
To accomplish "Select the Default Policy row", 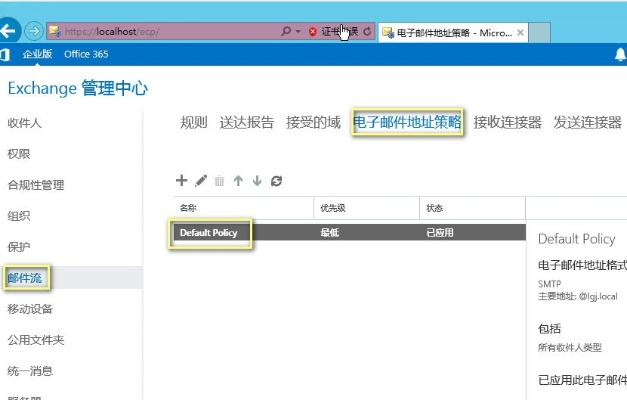I will tap(345, 232).
